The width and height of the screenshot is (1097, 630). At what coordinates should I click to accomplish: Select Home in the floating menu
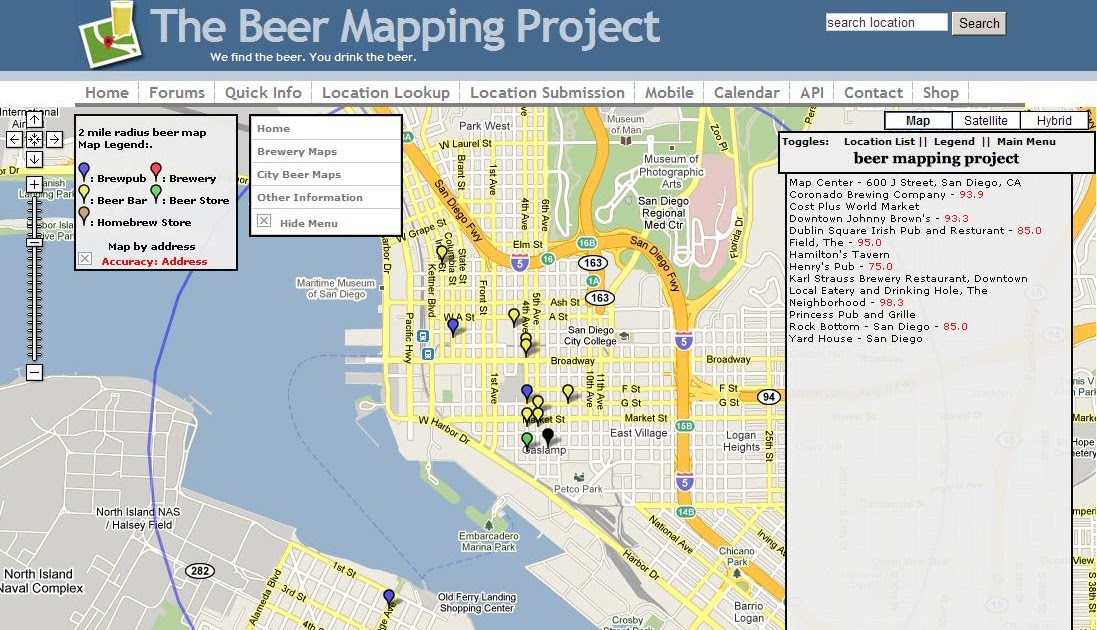pos(325,128)
